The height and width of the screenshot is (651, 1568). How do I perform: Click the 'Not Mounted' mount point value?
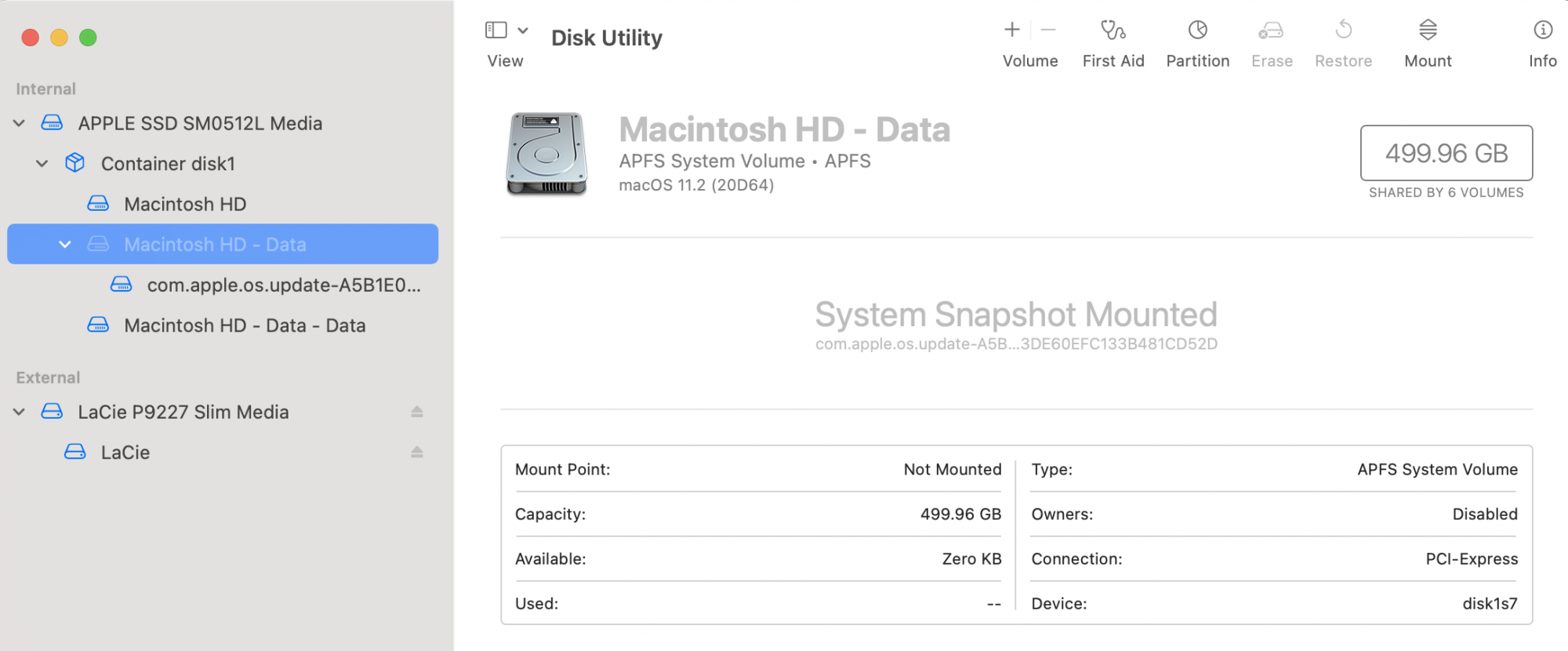coord(953,470)
